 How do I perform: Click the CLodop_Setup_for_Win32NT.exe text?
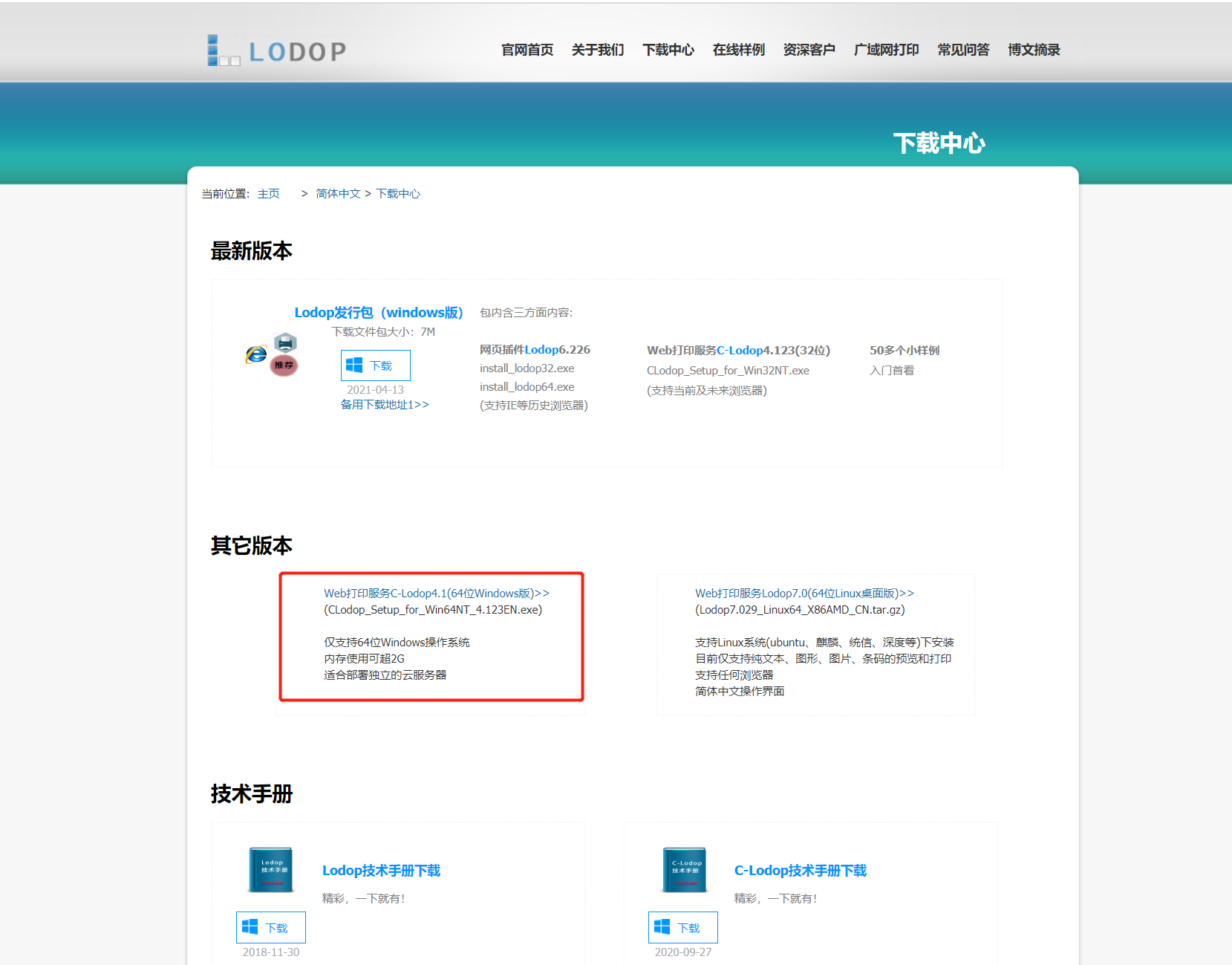728,371
